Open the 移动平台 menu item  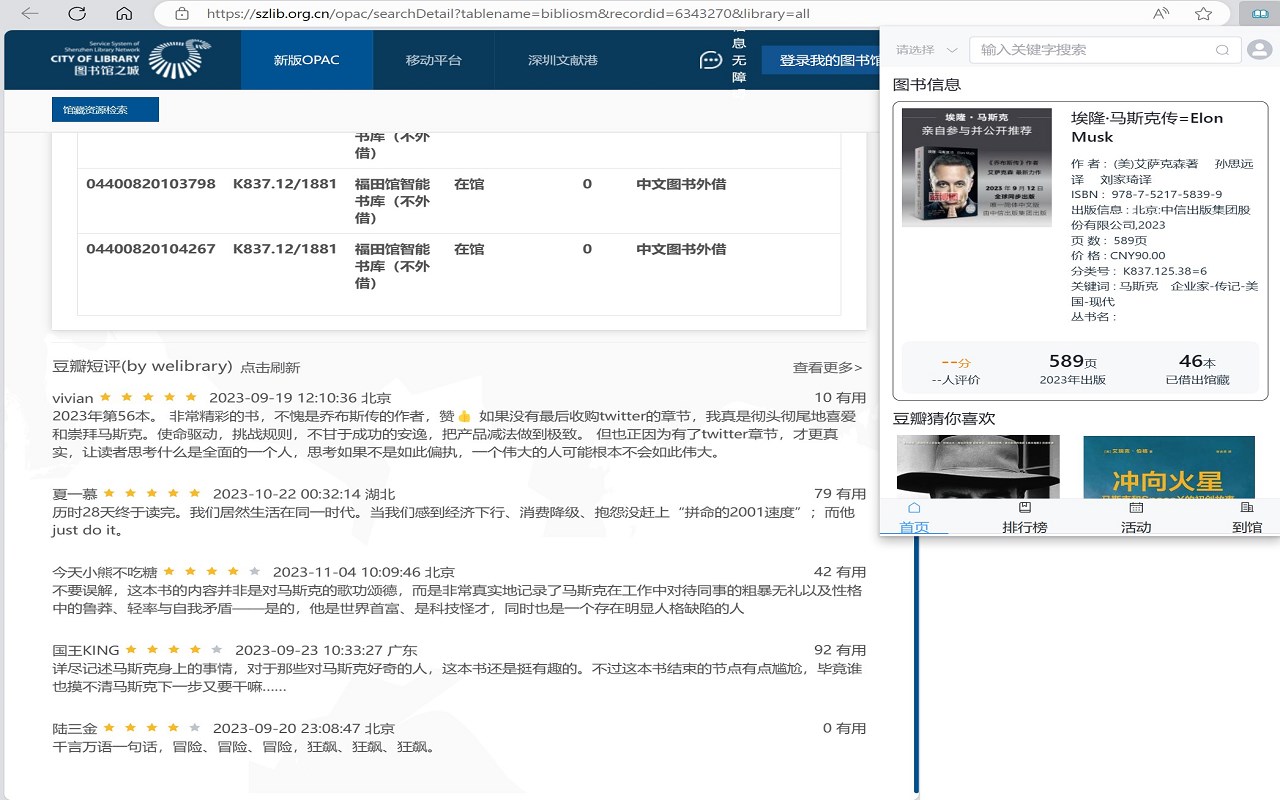(x=434, y=60)
